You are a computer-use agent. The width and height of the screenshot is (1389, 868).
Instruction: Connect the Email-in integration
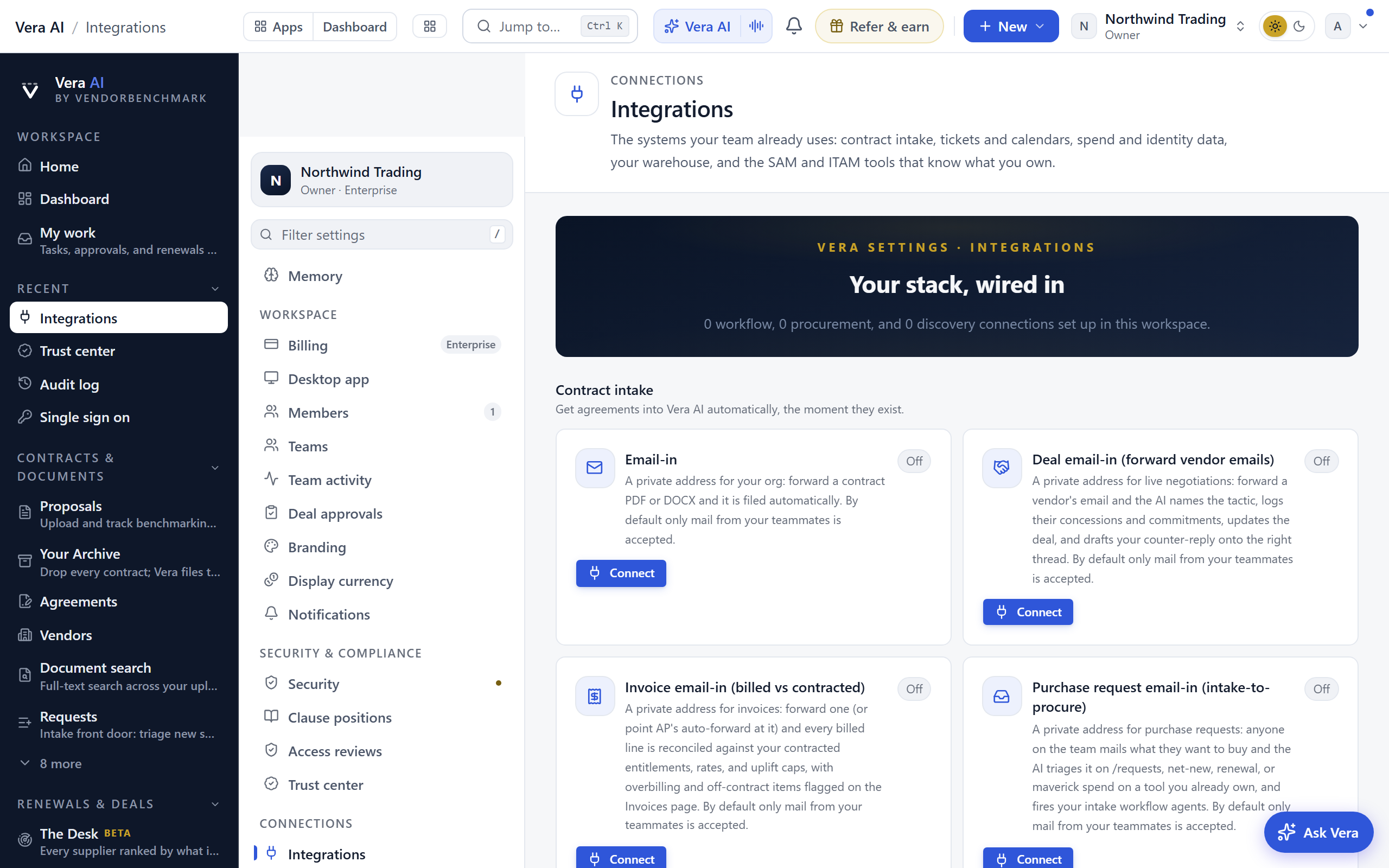coord(621,573)
